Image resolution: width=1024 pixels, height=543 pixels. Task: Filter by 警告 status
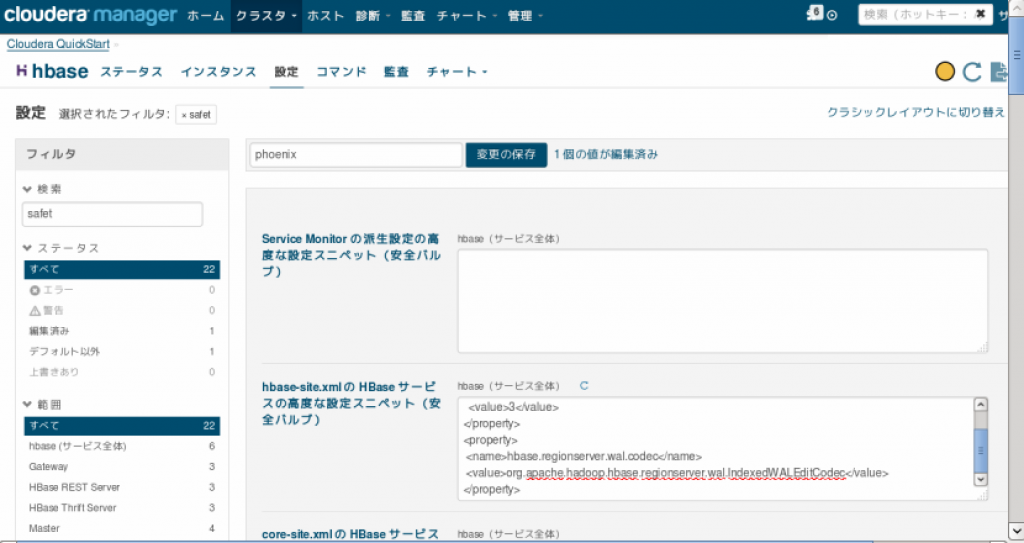[x=122, y=310]
